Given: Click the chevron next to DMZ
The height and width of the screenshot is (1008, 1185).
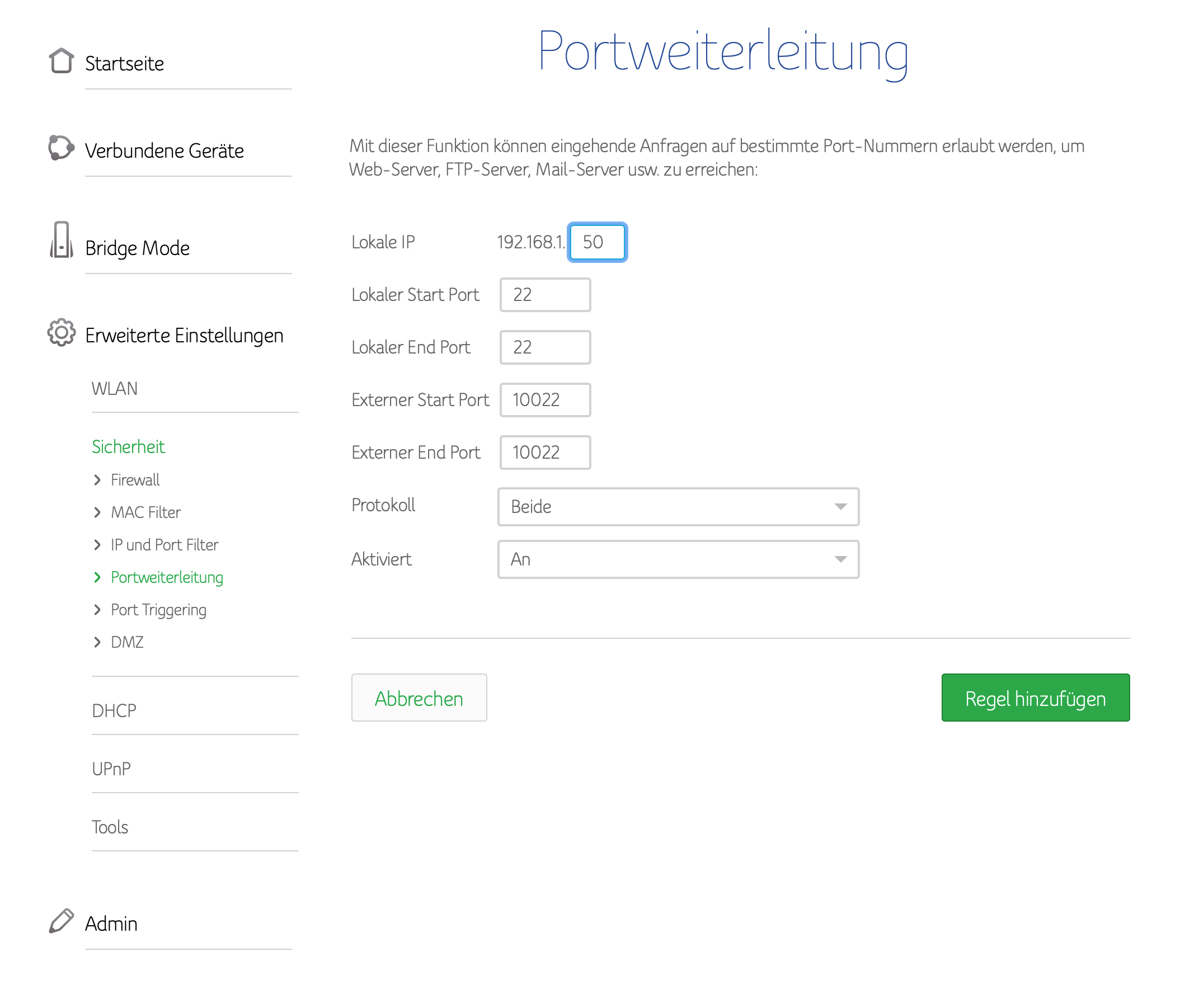Looking at the screenshot, I should click(x=97, y=643).
